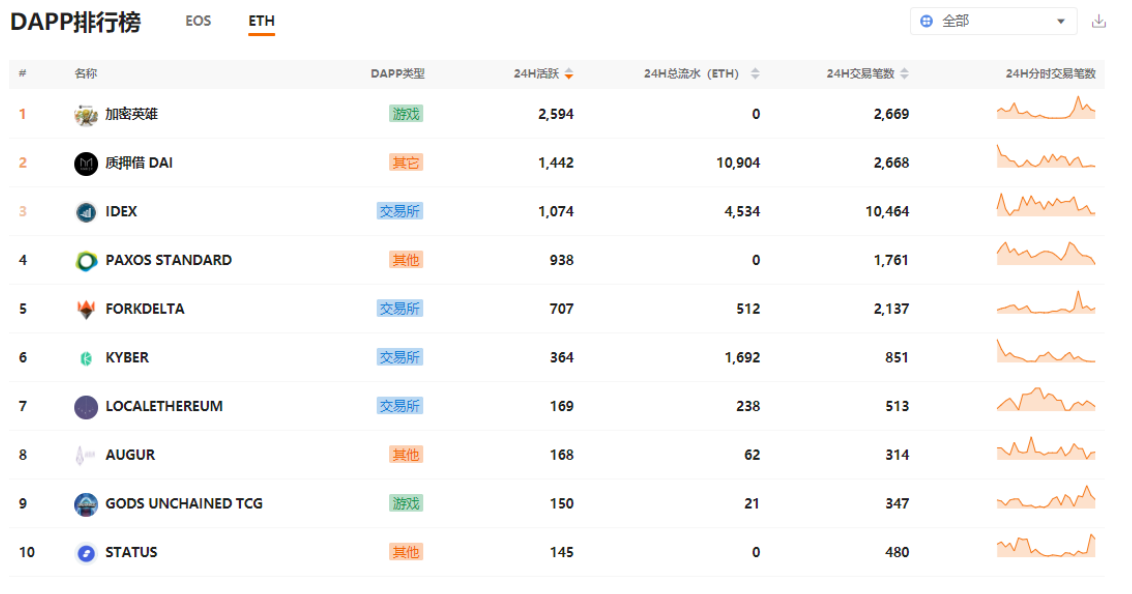
Task: Open the LOCALETHEREUM DApp name
Action: point(165,406)
